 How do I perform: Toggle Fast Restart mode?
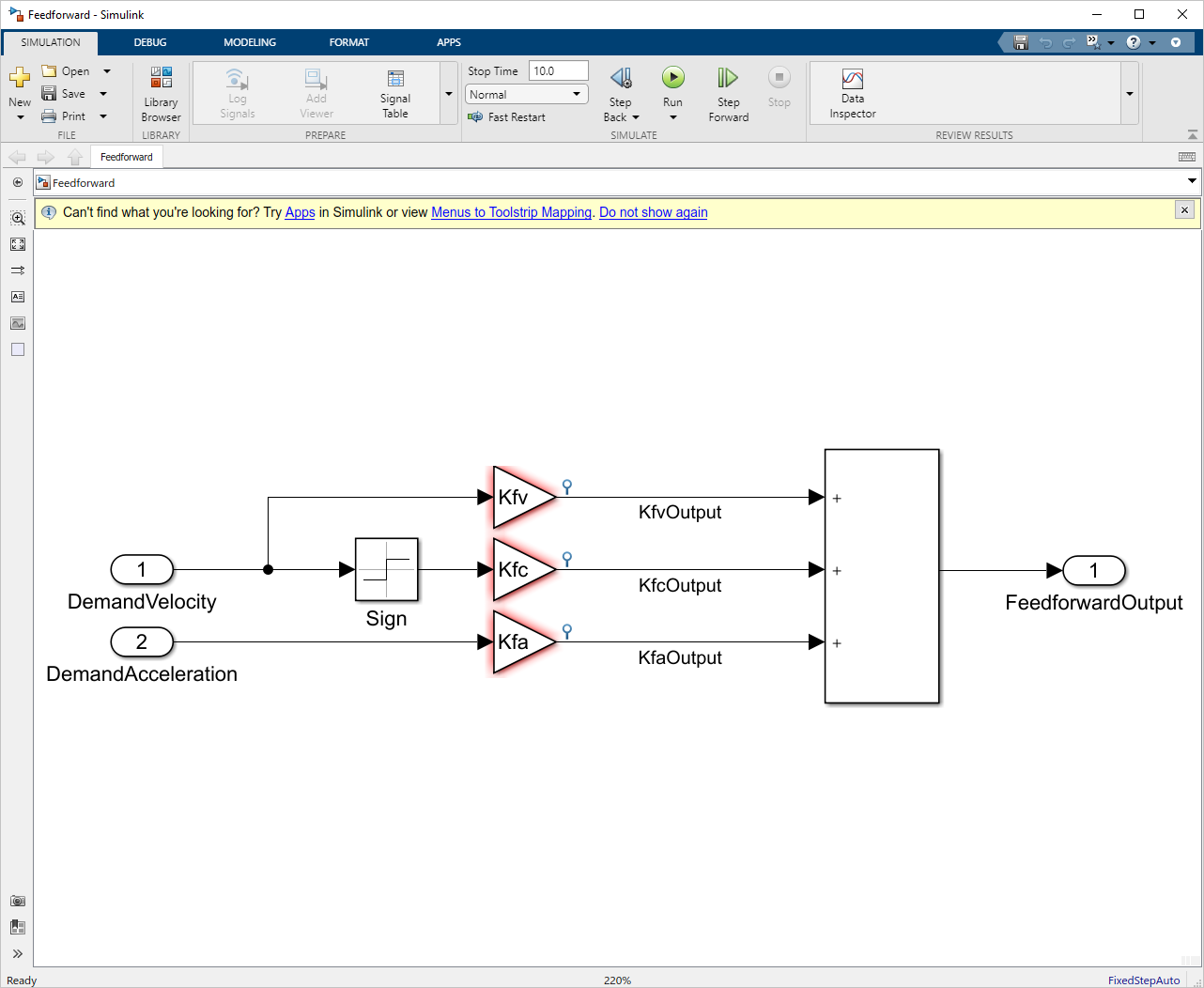tap(506, 116)
